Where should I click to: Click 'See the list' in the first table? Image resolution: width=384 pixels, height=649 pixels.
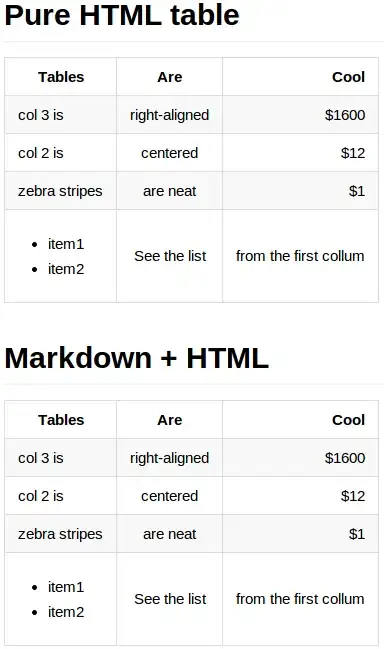click(x=170, y=256)
